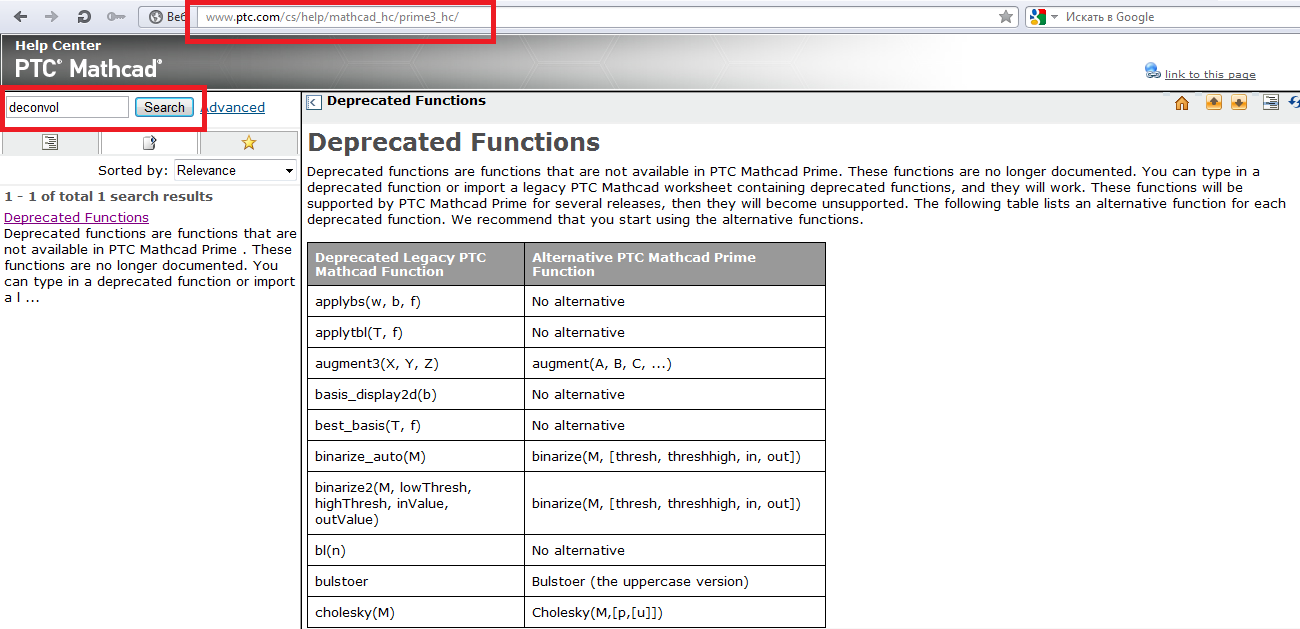The image size is (1300, 629).
Task: Go forward with the browser forward arrow
Action: [x=51, y=16]
